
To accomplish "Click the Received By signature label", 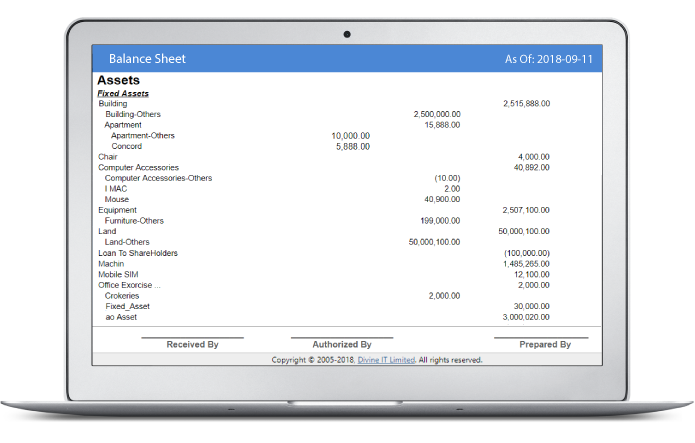I will (192, 344).
